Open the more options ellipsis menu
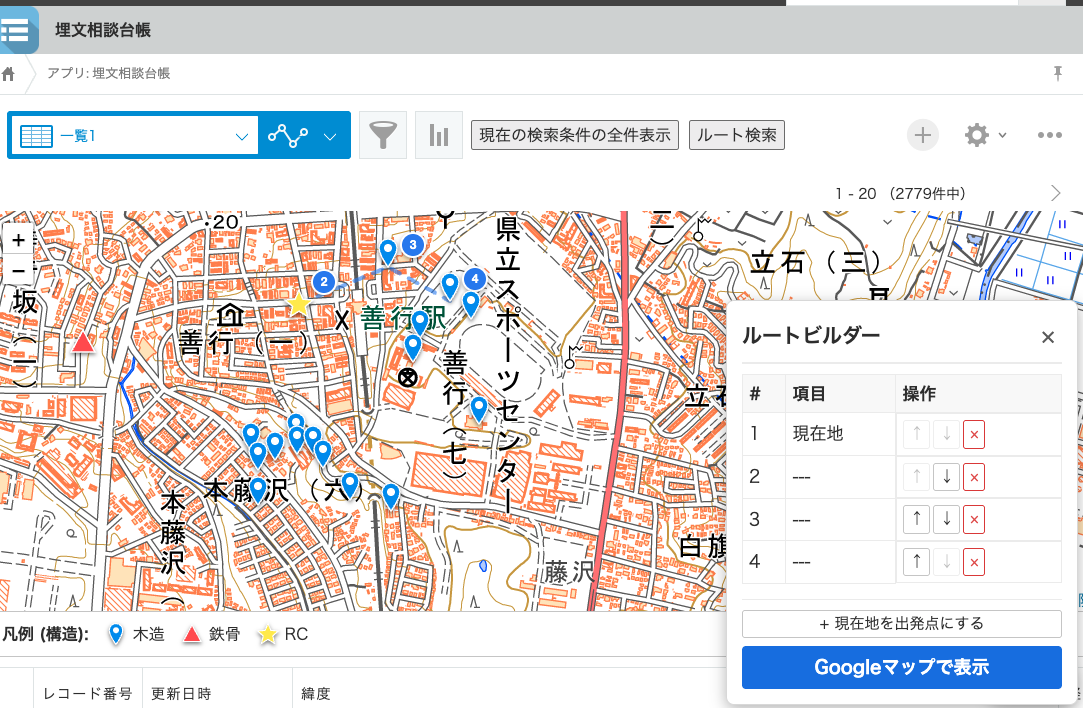The image size is (1083, 708). click(x=1049, y=135)
